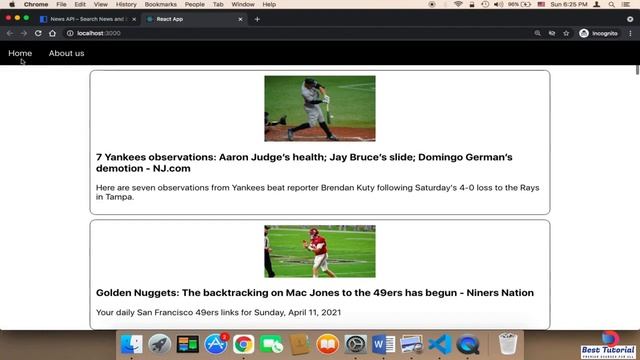This screenshot has height=360, width=640.
Task: Open App Store from the dock
Action: [216, 344]
